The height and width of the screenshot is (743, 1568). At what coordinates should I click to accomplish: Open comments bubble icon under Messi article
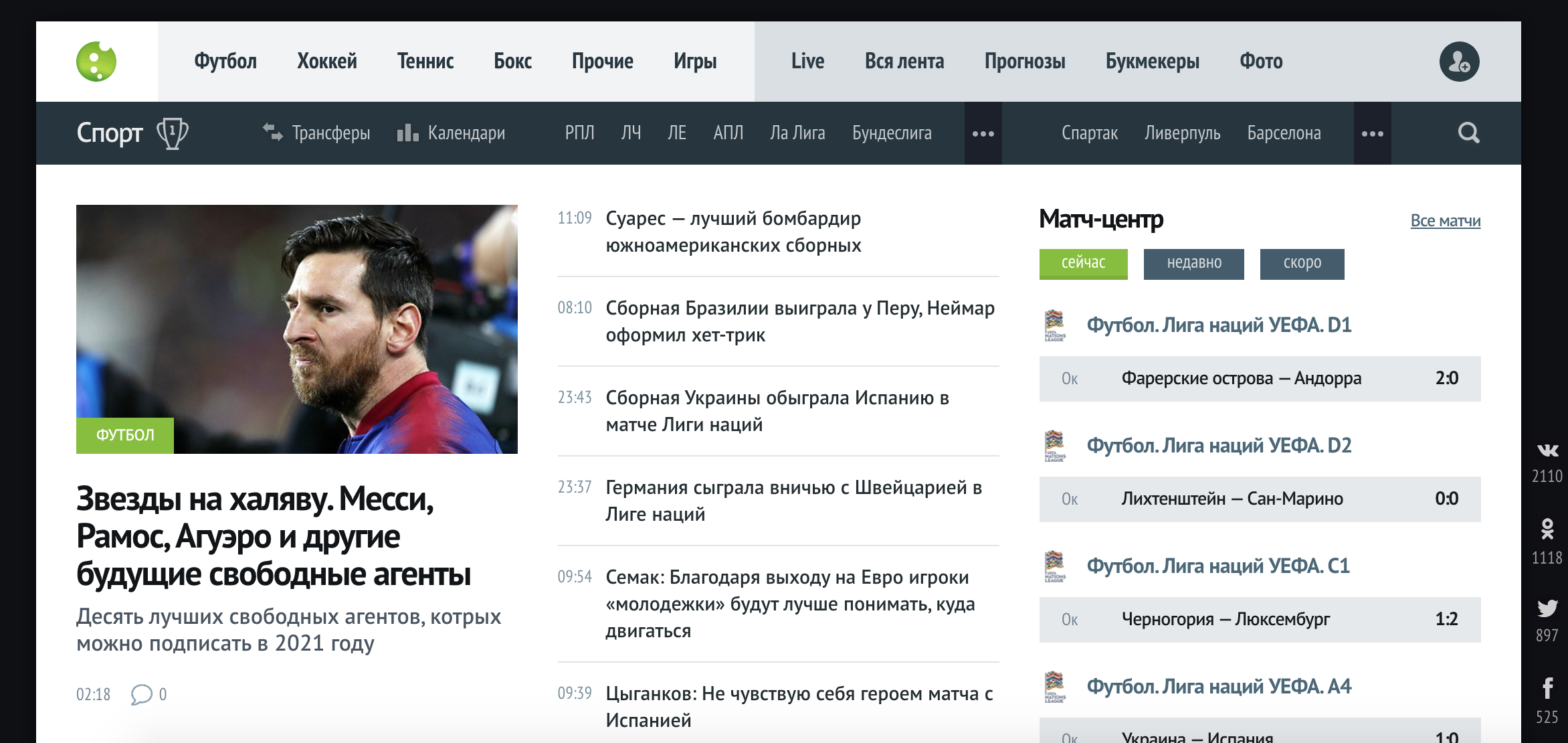tap(141, 694)
